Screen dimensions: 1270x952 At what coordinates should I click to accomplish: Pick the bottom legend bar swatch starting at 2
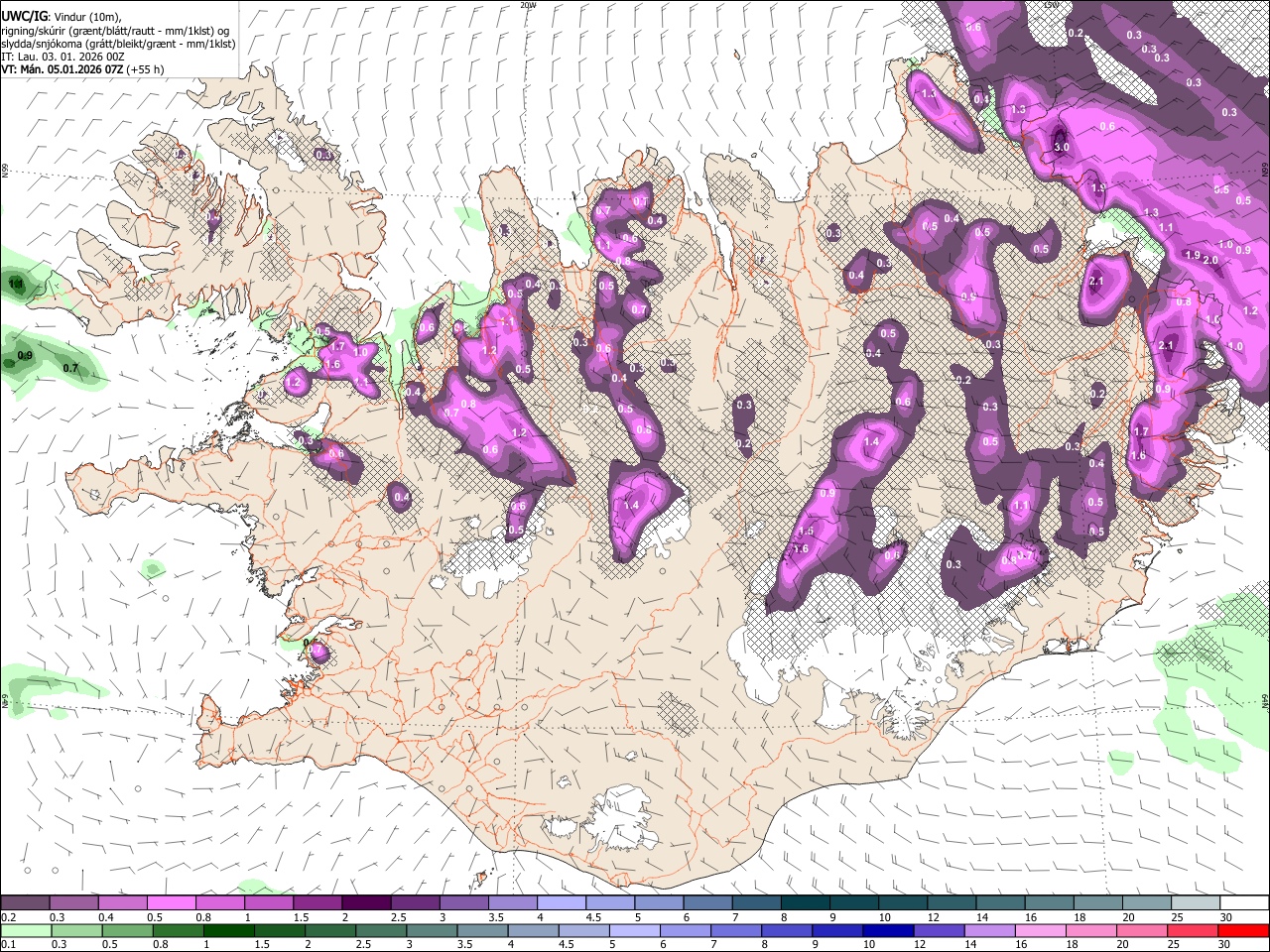330,930
